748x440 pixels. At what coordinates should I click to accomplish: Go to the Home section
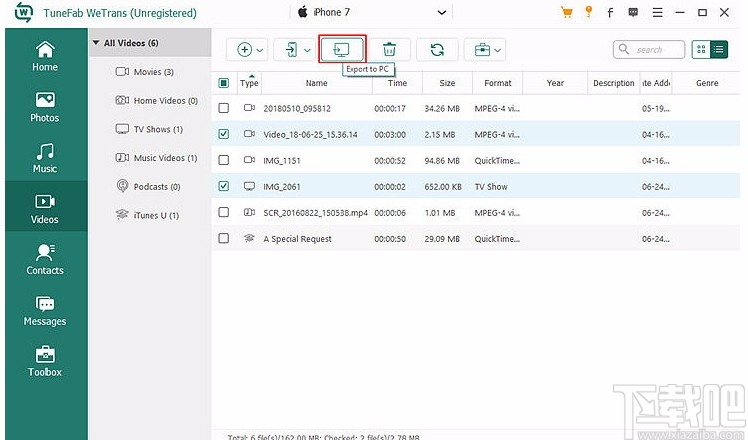(x=45, y=56)
